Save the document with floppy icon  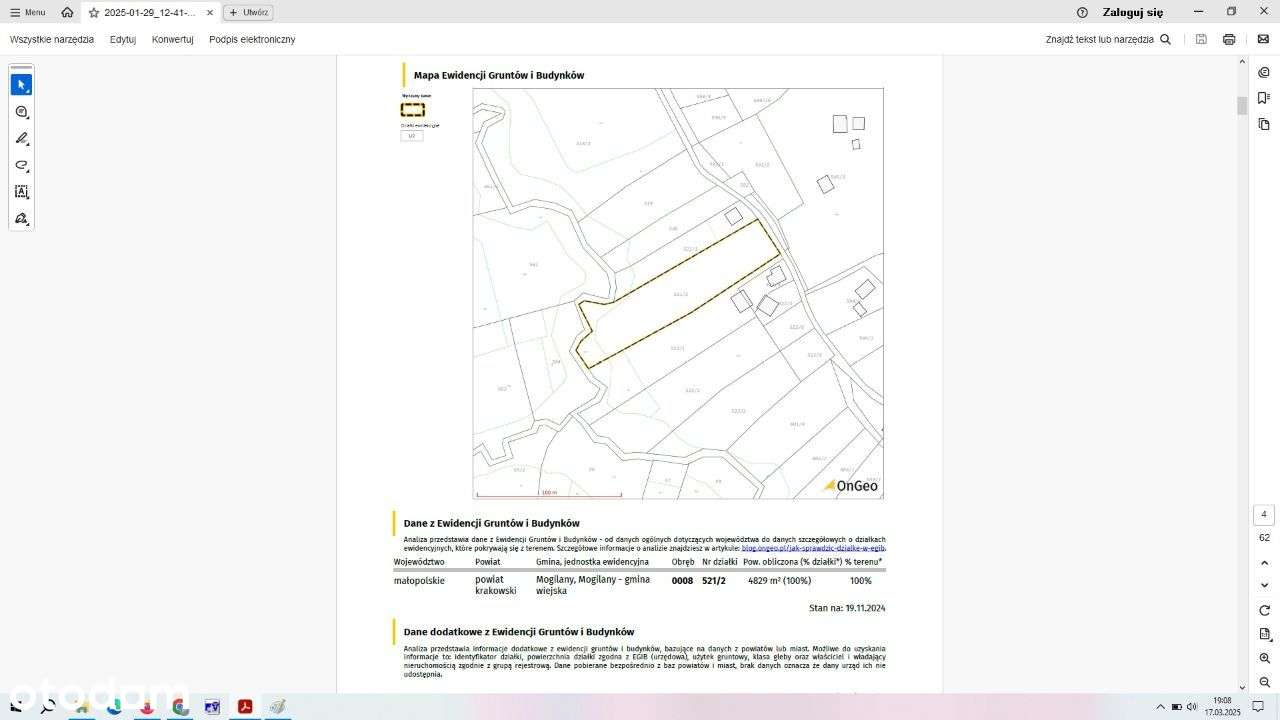(x=1201, y=39)
